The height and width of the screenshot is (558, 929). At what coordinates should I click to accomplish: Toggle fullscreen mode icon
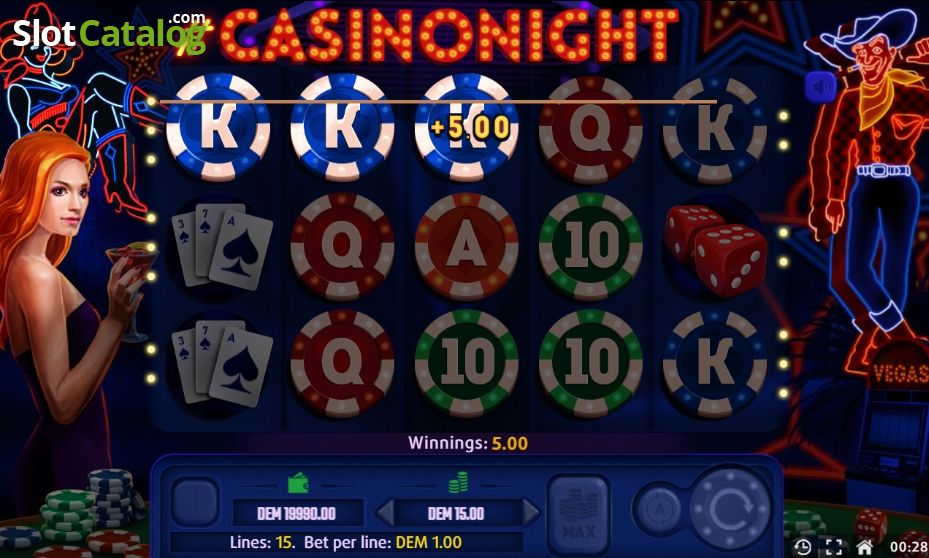pos(833,546)
